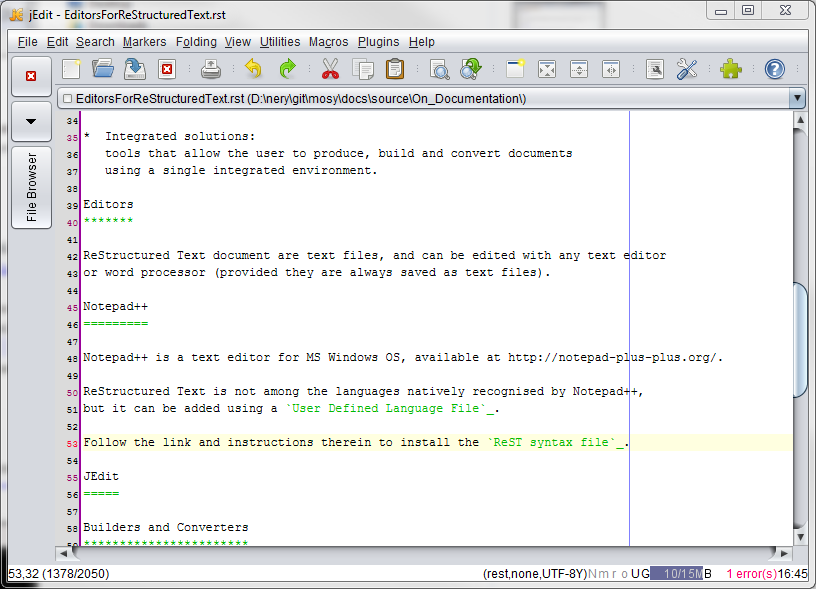Close the left docking area
The height and width of the screenshot is (589, 816).
coord(31,76)
